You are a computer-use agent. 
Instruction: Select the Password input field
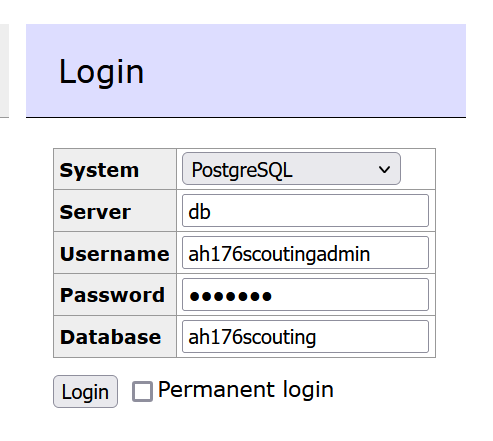tap(305, 295)
